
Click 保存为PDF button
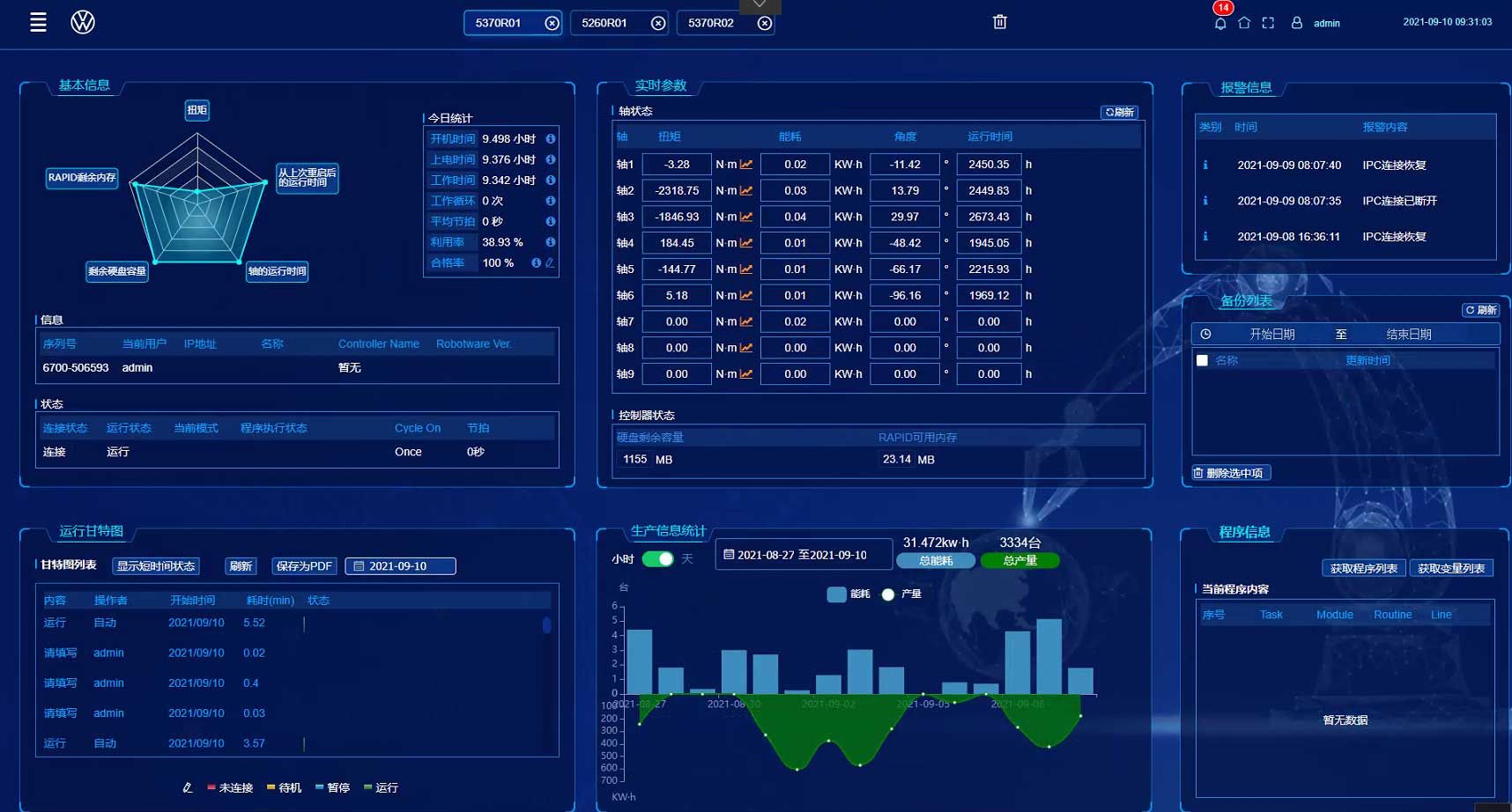(x=304, y=566)
